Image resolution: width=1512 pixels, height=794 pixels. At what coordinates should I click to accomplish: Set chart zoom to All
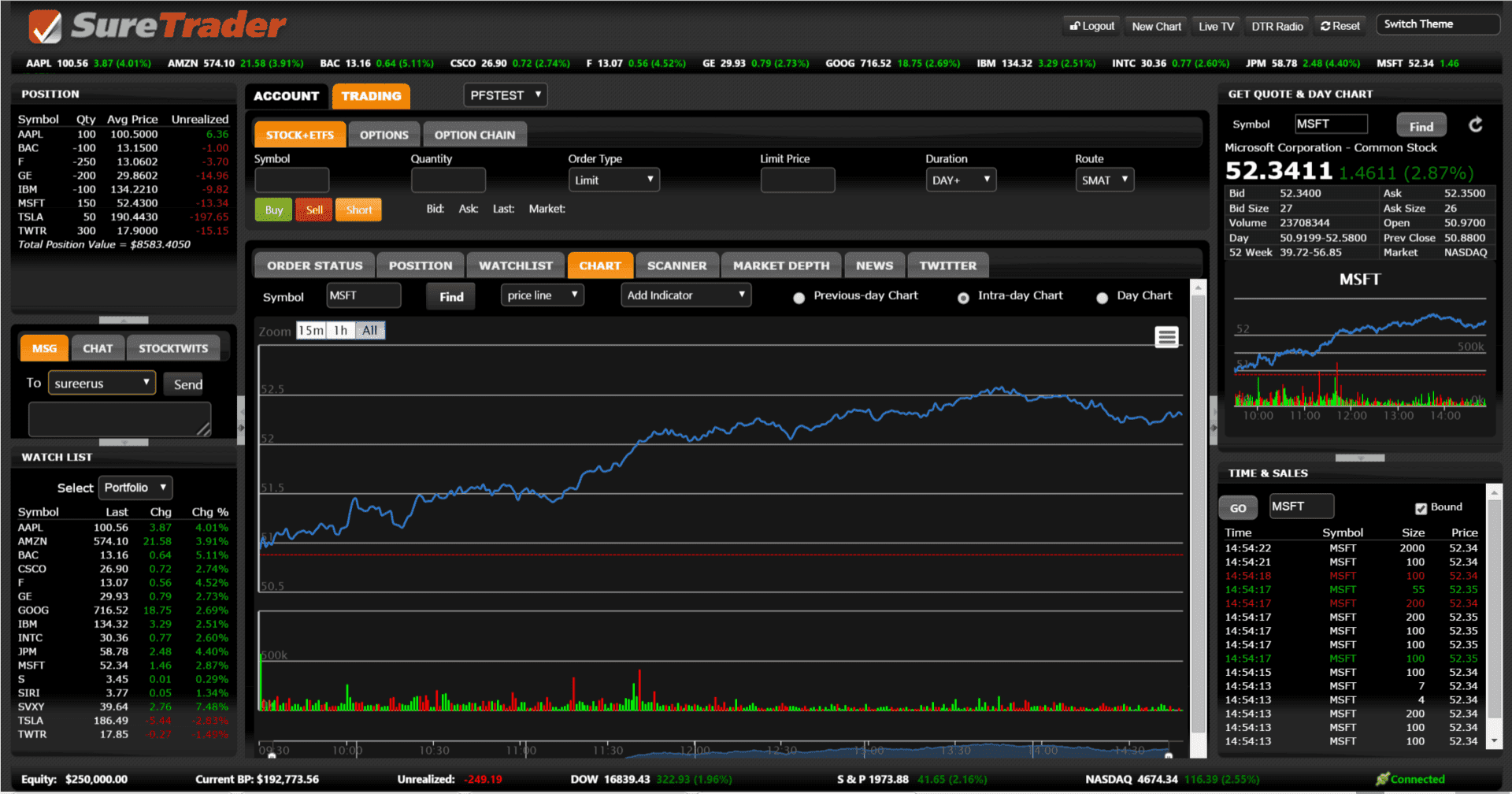(x=370, y=331)
